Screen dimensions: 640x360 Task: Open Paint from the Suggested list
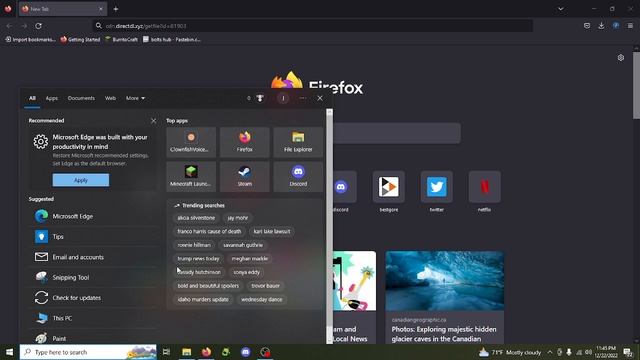[93, 338]
